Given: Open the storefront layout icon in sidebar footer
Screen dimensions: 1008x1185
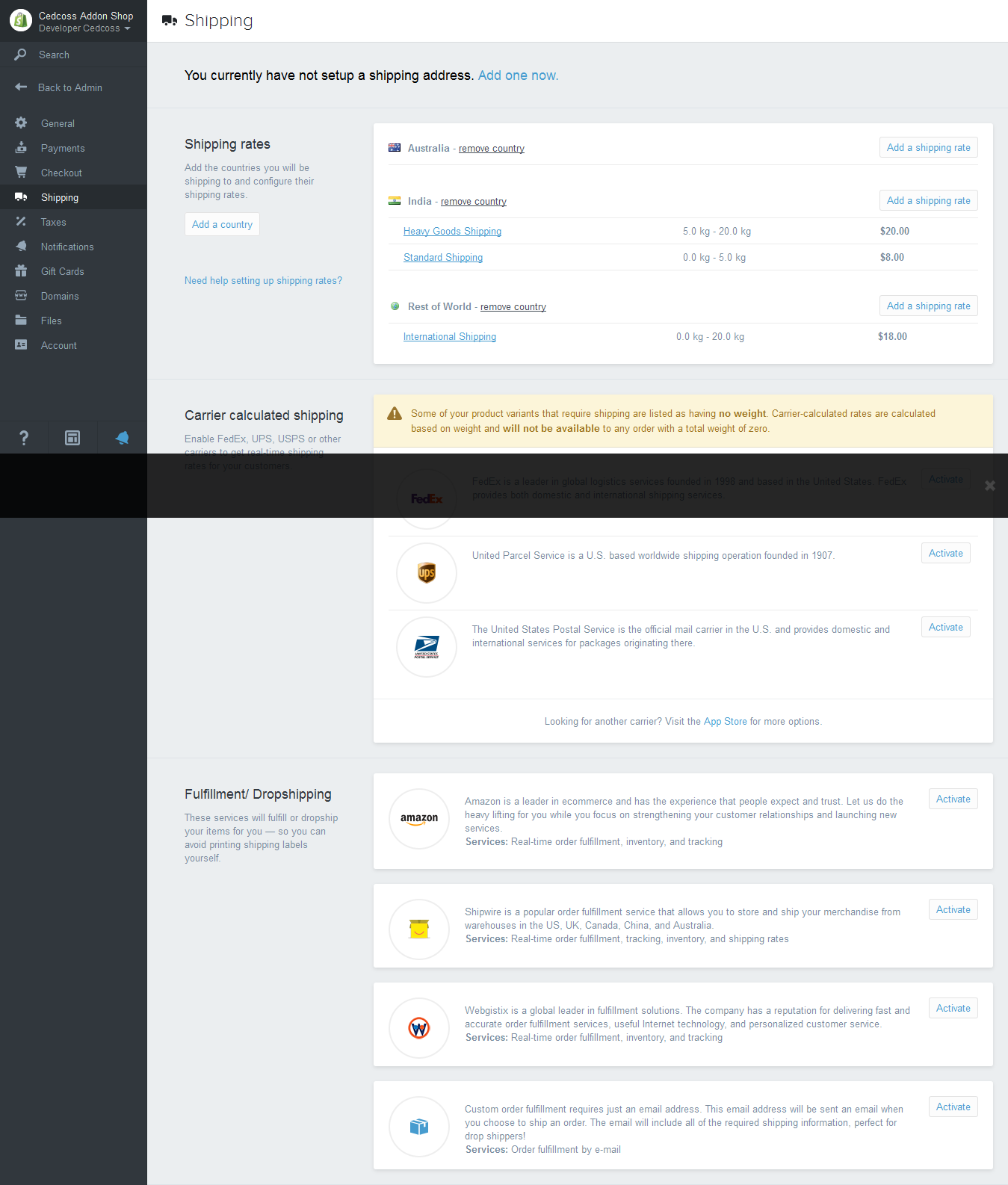Looking at the screenshot, I should click(x=72, y=438).
